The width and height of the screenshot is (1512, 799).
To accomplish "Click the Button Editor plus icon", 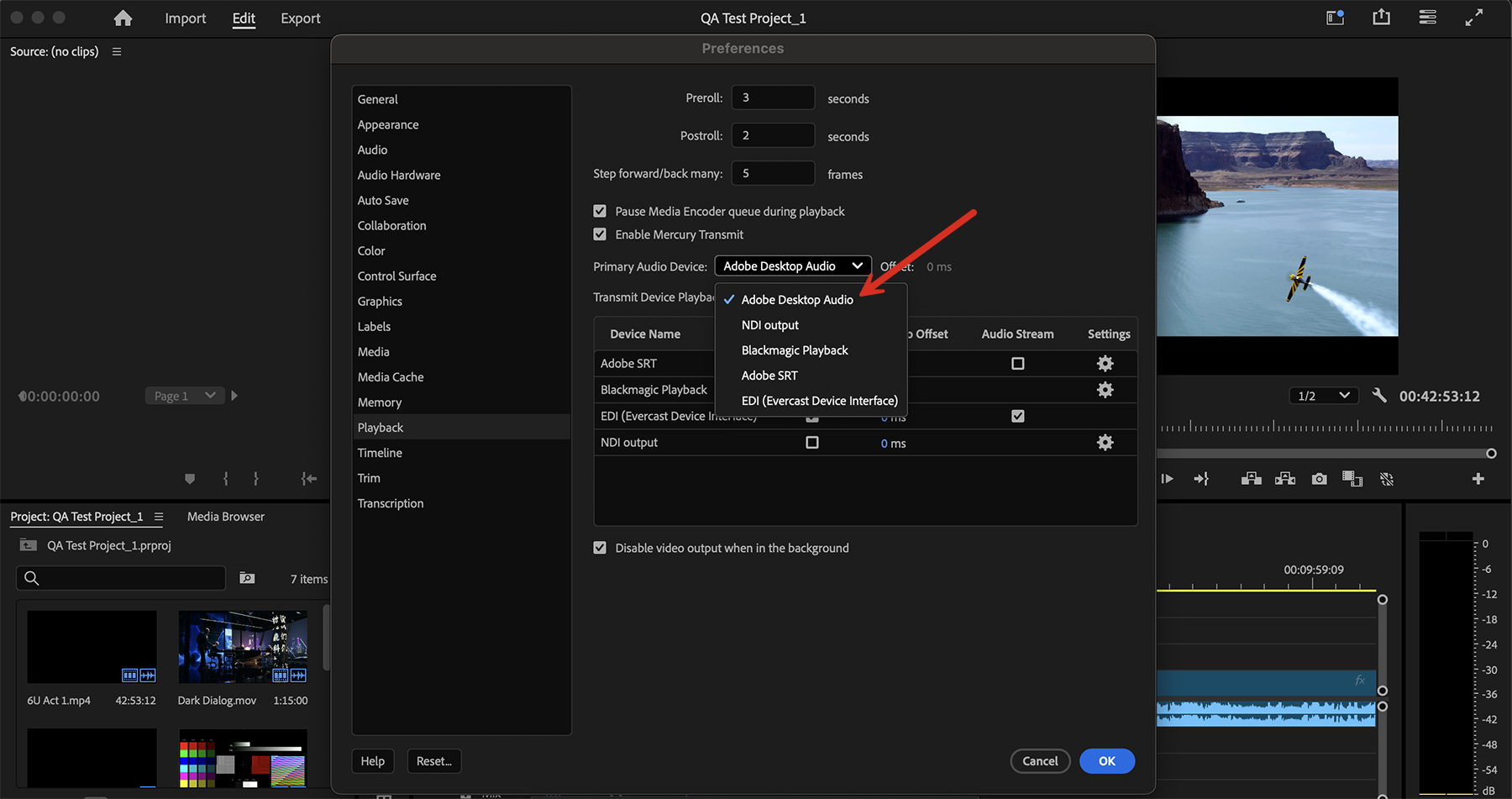I will (x=1478, y=479).
